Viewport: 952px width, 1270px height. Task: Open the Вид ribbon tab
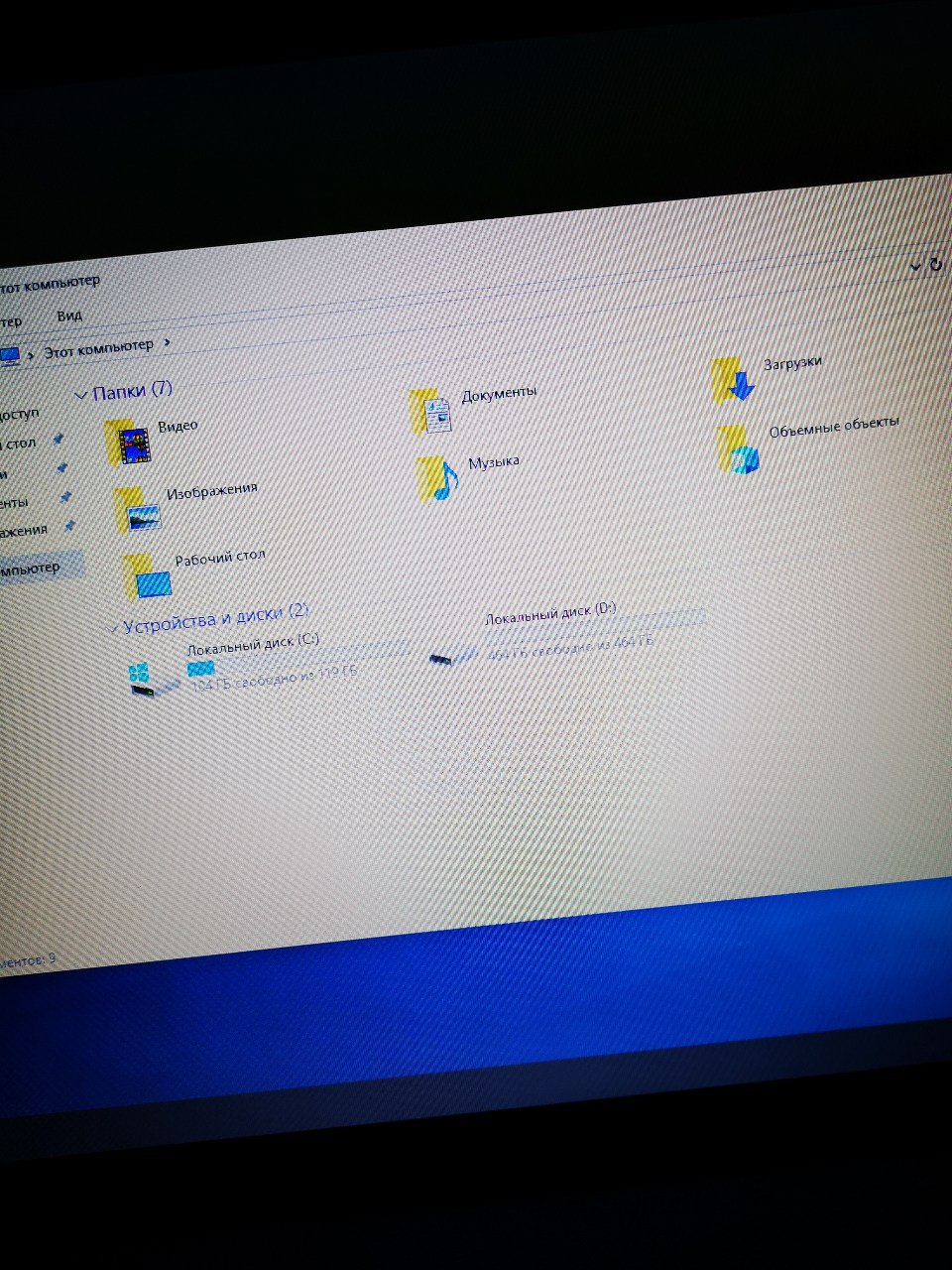tap(69, 316)
